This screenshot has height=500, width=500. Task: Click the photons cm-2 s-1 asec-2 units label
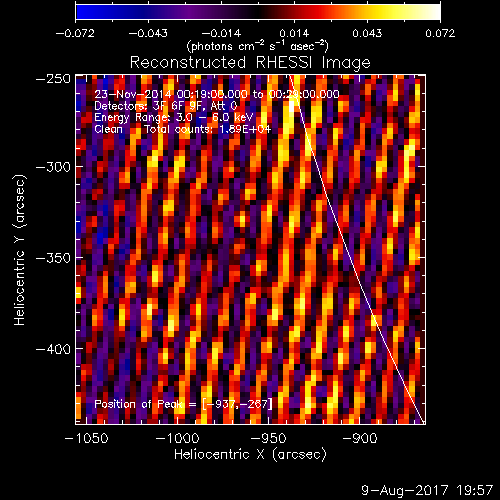click(257, 46)
